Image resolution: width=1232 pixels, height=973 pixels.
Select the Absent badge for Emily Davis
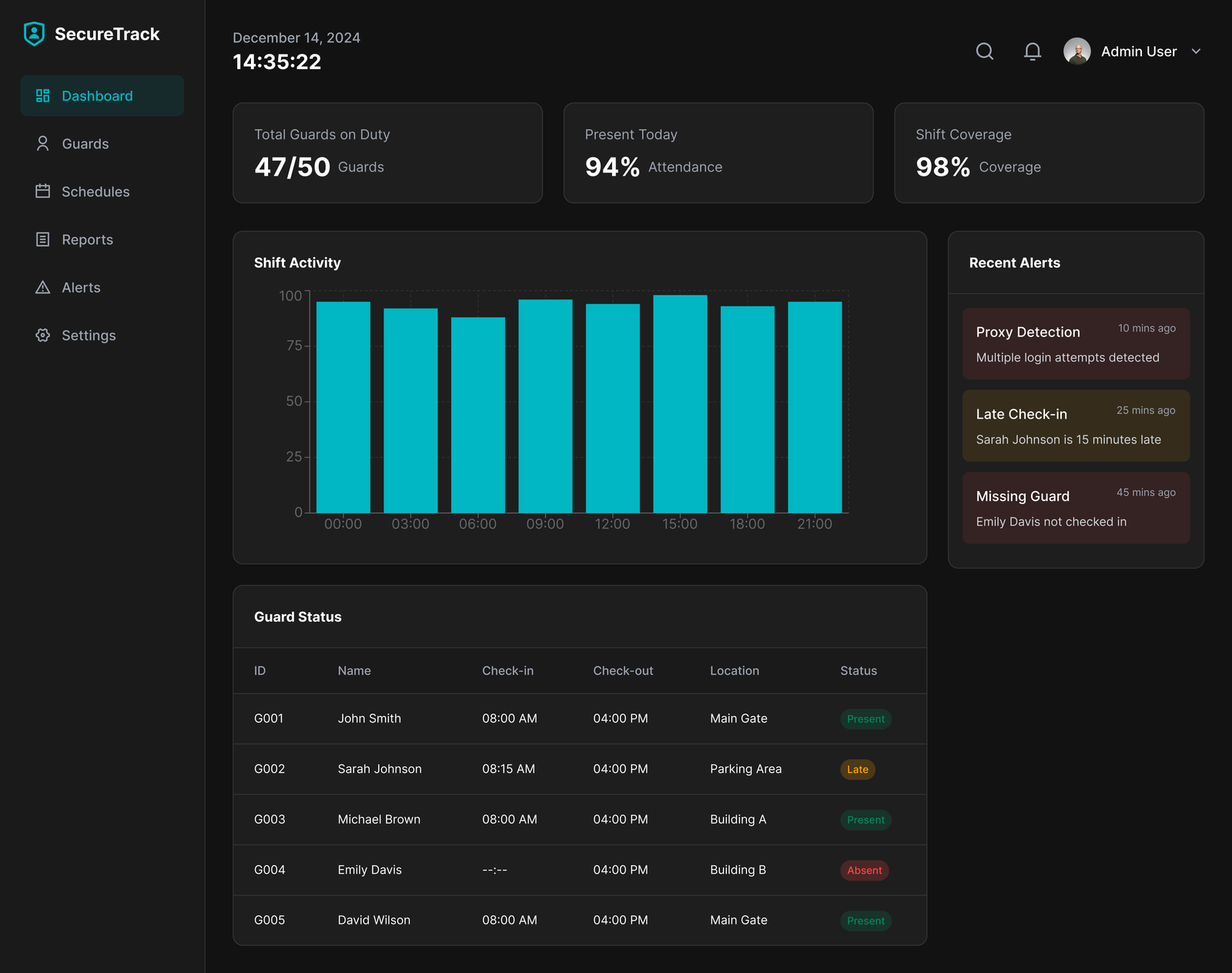tap(864, 871)
